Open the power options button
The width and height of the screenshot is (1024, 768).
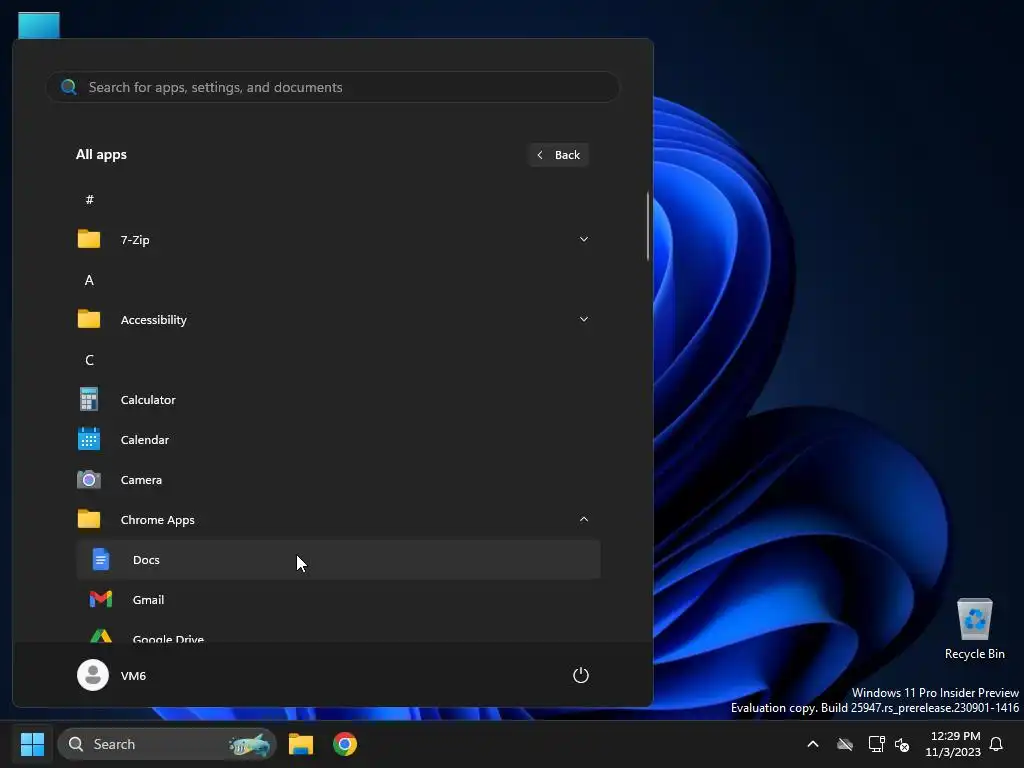(x=581, y=675)
